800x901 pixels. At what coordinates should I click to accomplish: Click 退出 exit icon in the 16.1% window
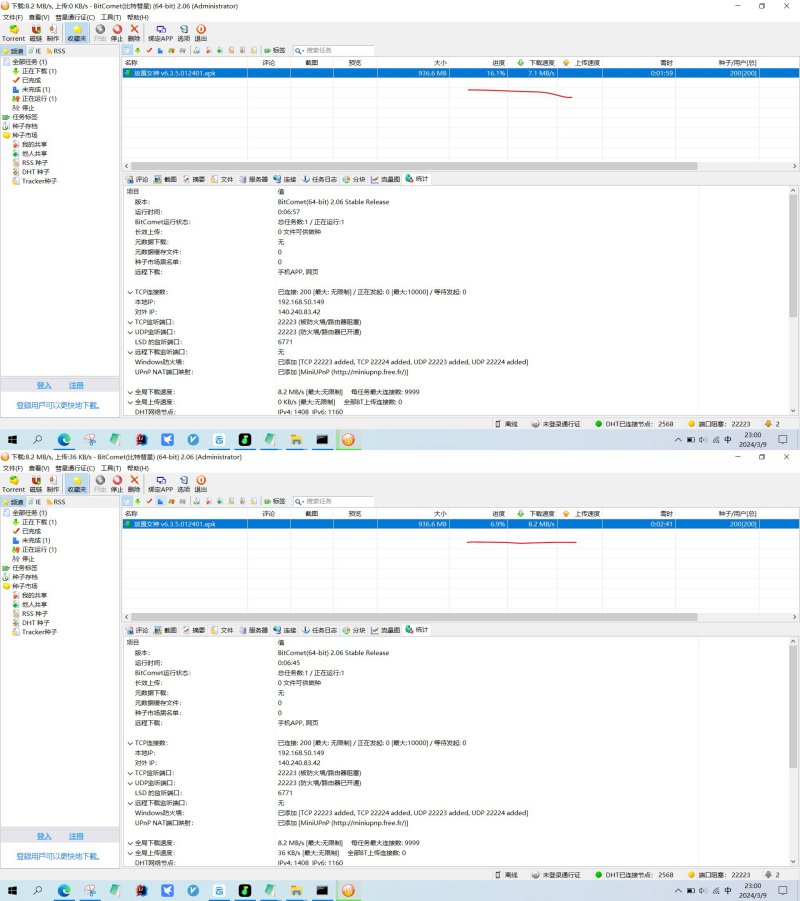click(x=201, y=33)
